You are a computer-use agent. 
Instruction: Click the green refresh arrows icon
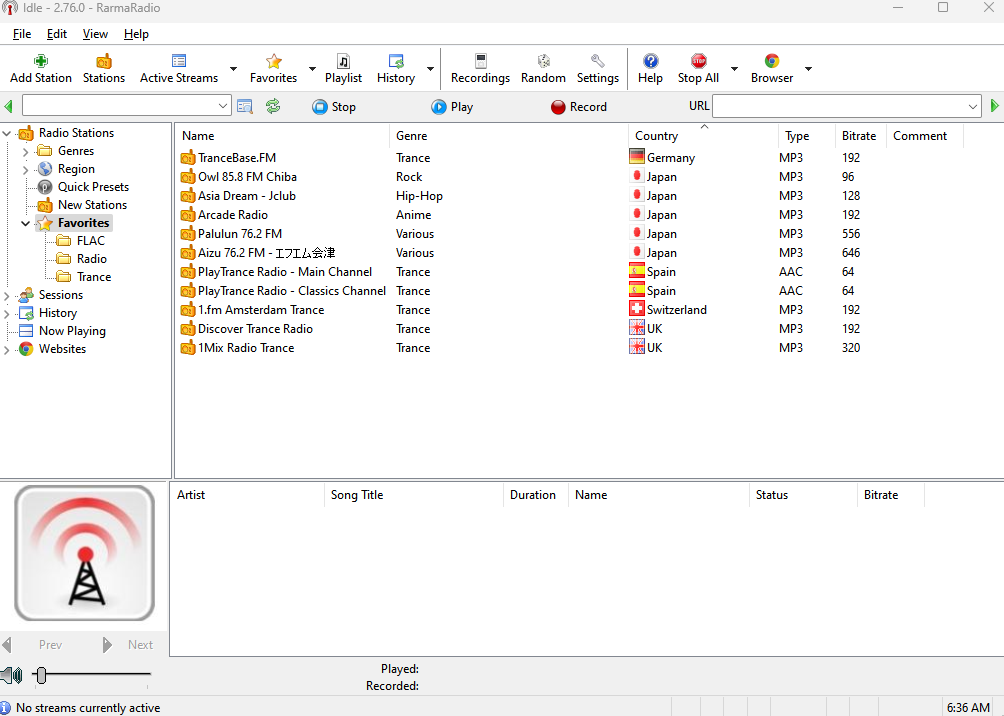(x=273, y=106)
